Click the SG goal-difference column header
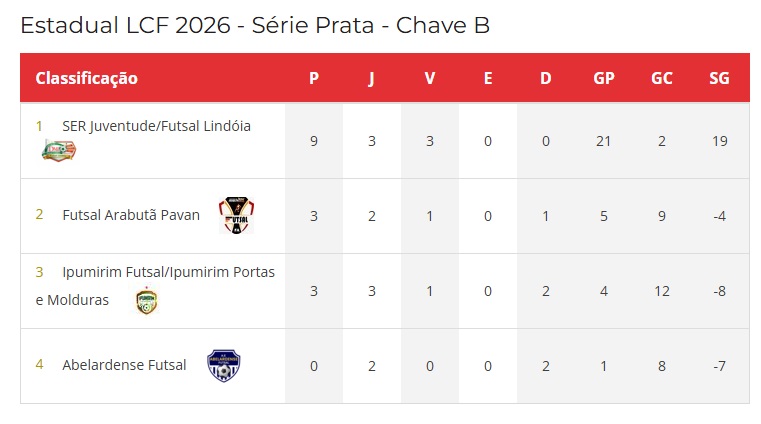Viewport: 761px width, 424px height. pos(719,78)
